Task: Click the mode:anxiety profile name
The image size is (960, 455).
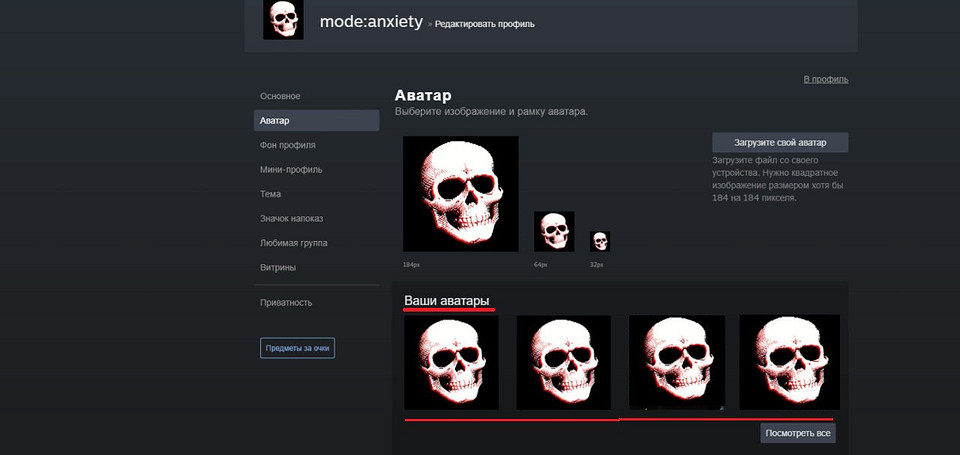Action: (370, 22)
